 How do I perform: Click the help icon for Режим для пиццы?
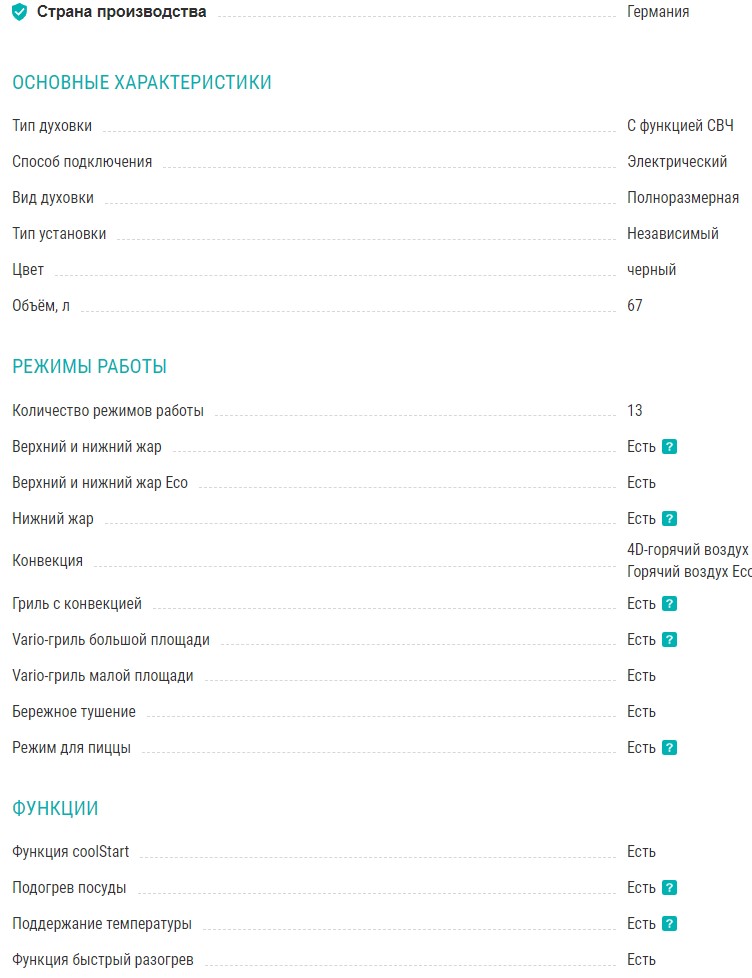pos(670,748)
